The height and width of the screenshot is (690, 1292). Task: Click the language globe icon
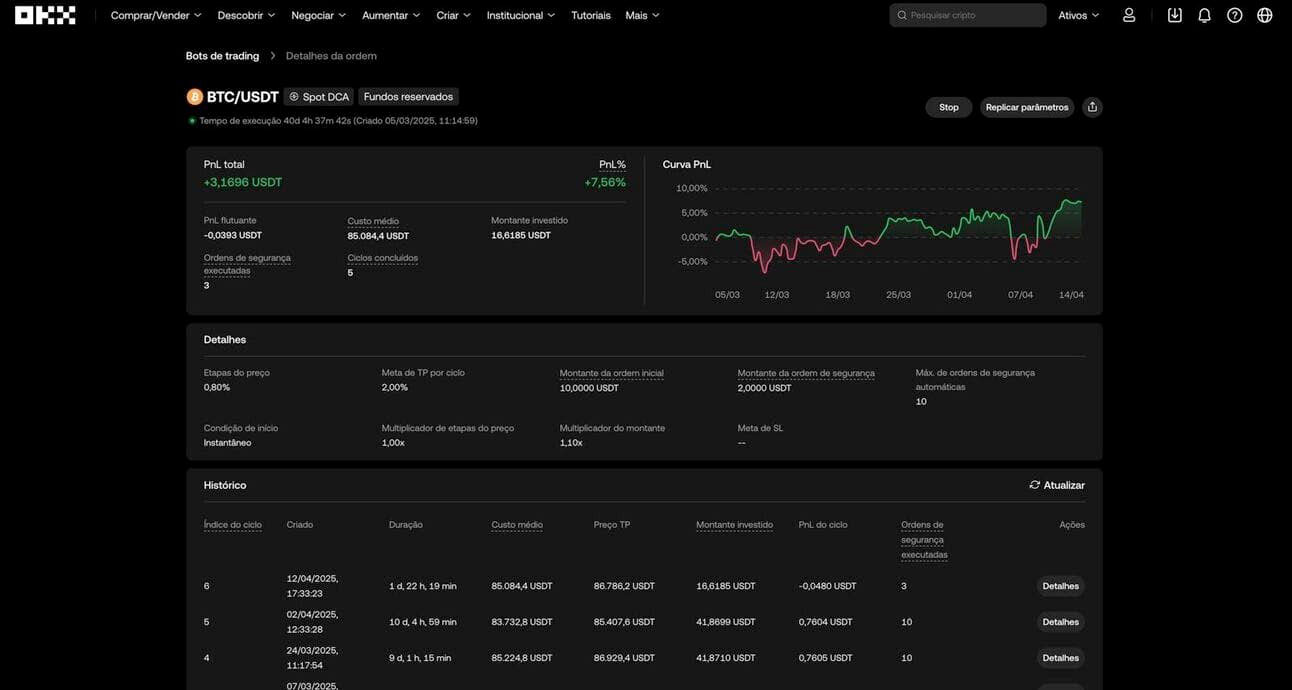click(1264, 15)
